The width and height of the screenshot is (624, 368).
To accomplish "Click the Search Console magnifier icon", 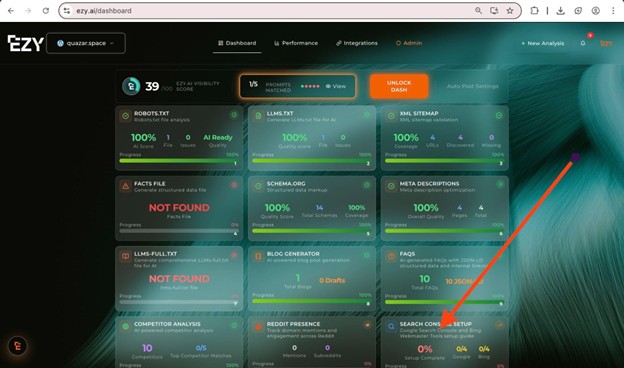I will pos(391,327).
